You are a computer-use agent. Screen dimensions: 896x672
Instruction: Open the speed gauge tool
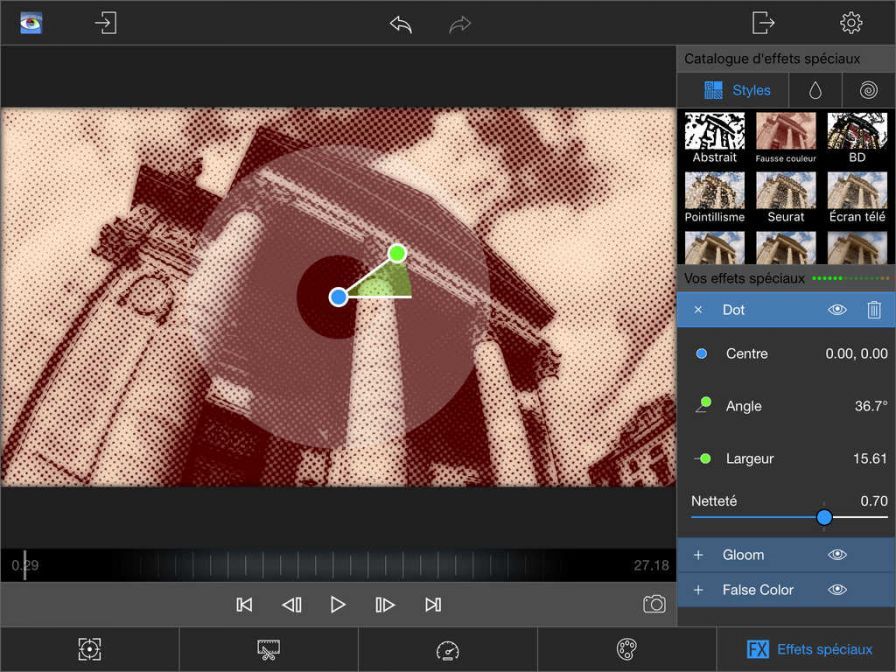447,650
